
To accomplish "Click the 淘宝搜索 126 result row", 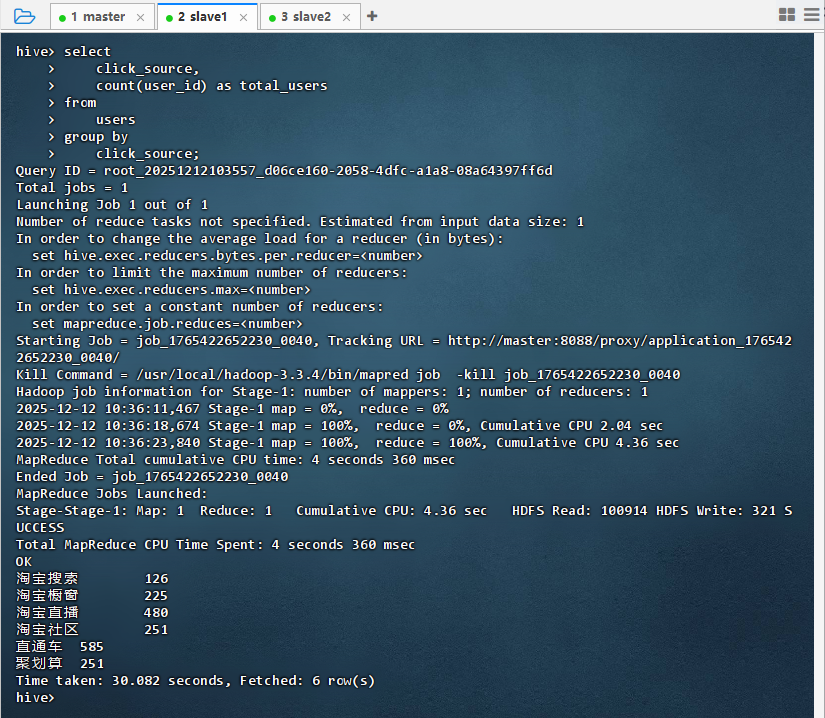I will tap(92, 579).
